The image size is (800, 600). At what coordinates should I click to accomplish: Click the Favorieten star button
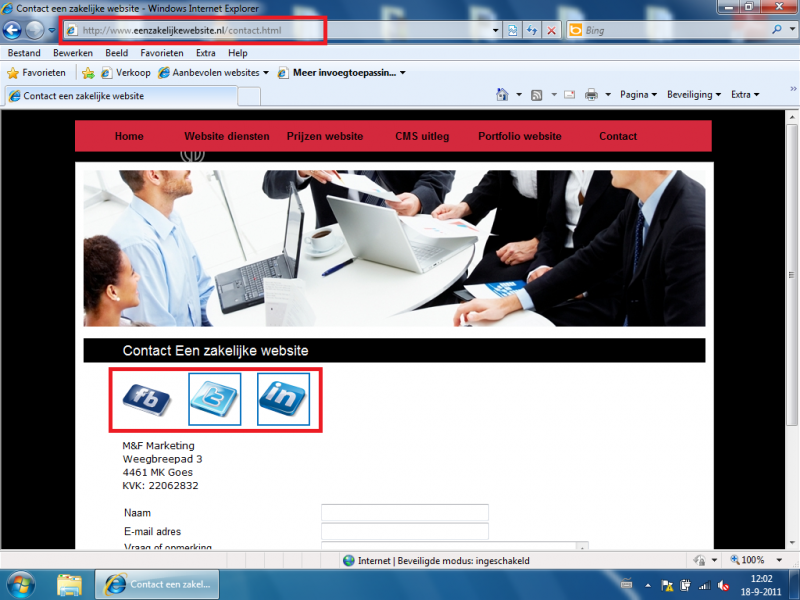tap(37, 73)
